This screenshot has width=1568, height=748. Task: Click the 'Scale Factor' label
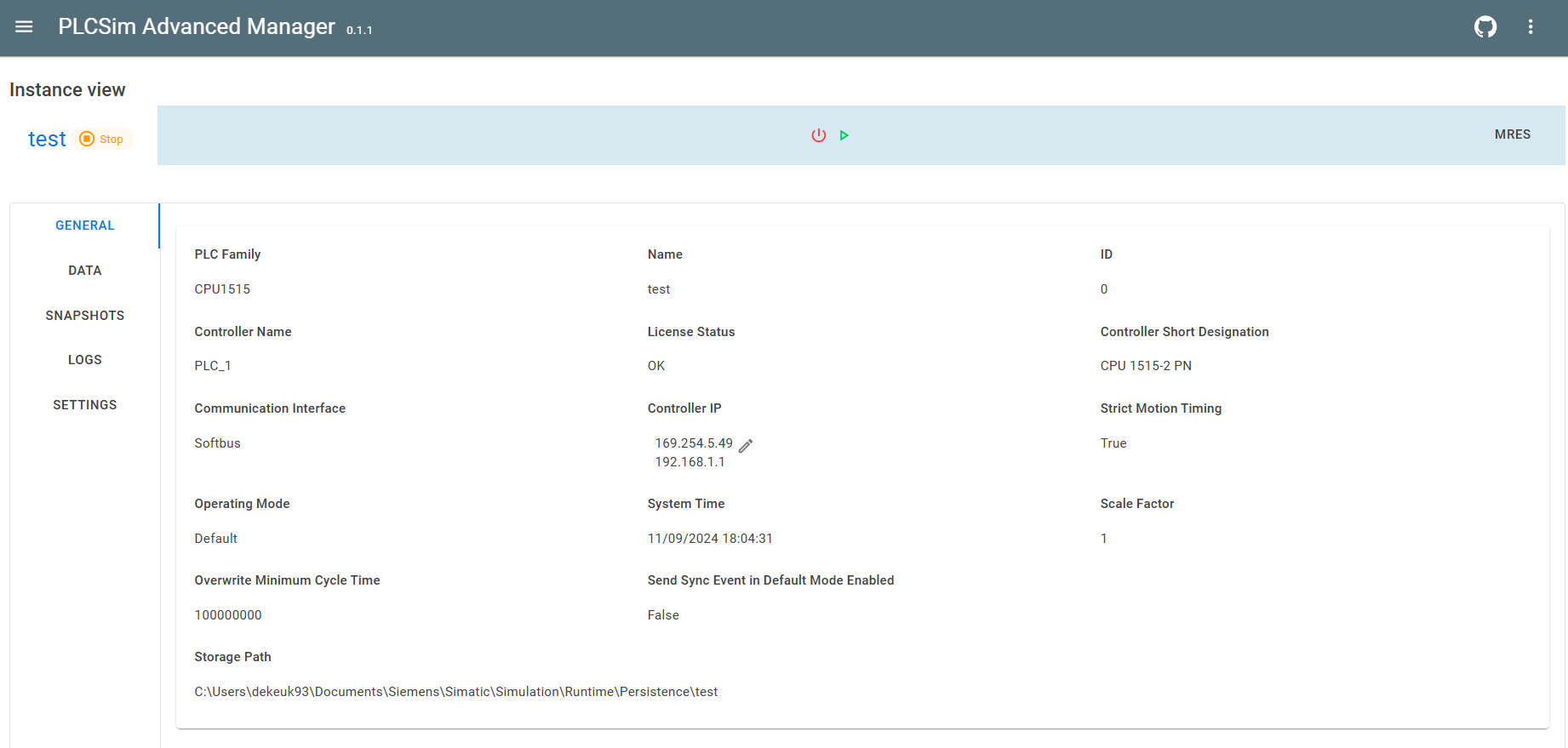click(x=1137, y=504)
